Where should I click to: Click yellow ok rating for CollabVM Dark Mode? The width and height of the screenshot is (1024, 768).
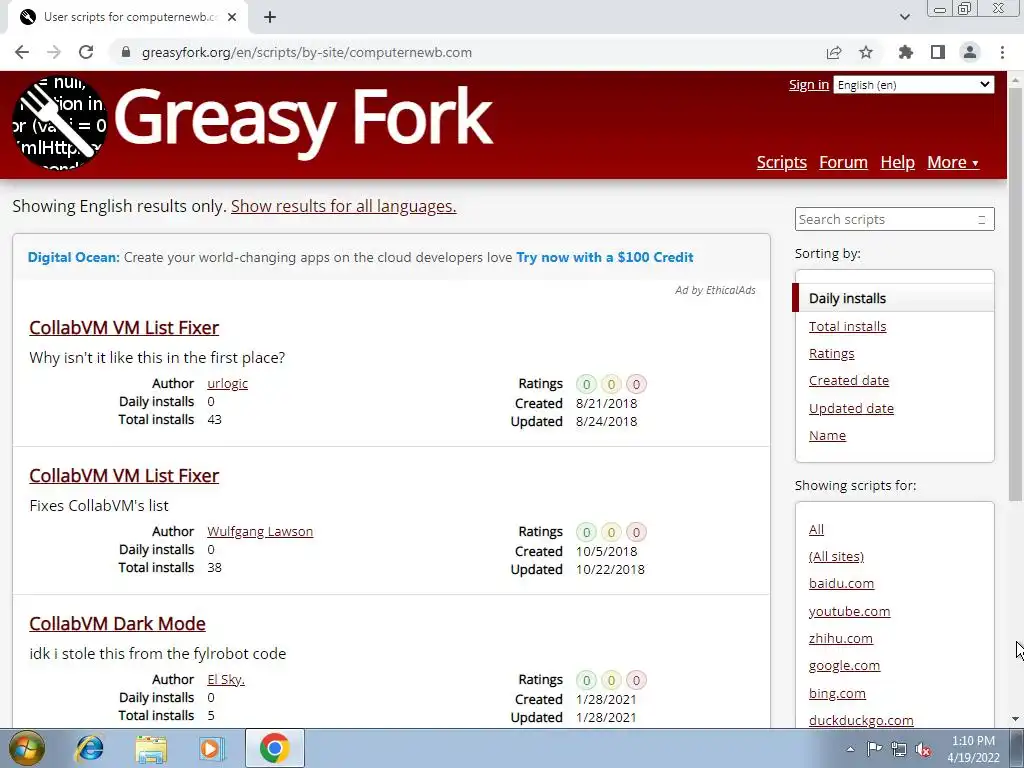click(611, 680)
